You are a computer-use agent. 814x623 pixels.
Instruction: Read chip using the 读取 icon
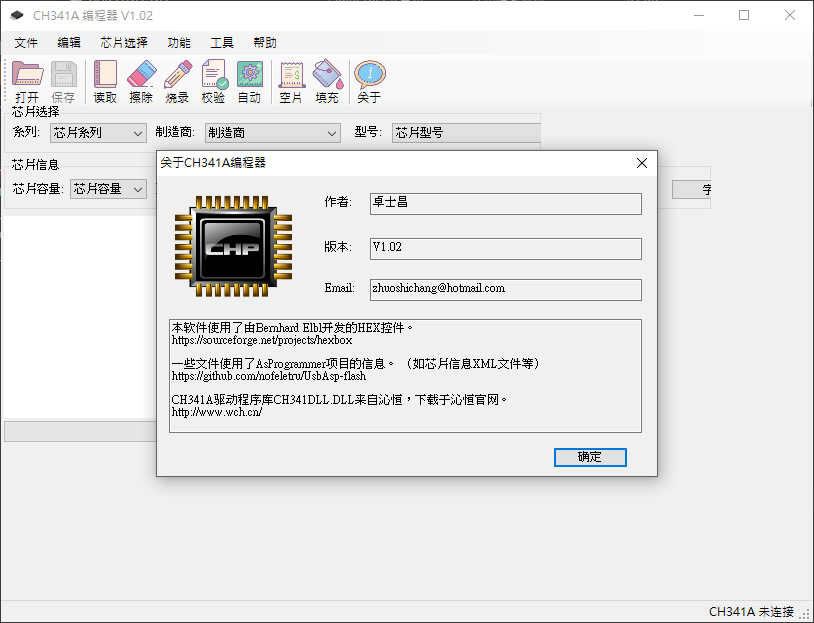tap(105, 82)
